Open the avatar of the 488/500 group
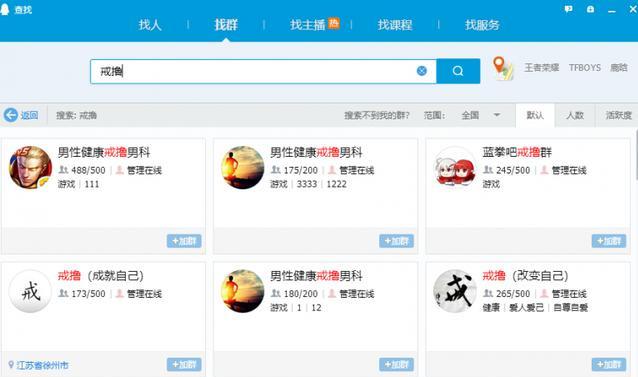Screen dimensions: 638x377 pyautogui.click(x=31, y=168)
